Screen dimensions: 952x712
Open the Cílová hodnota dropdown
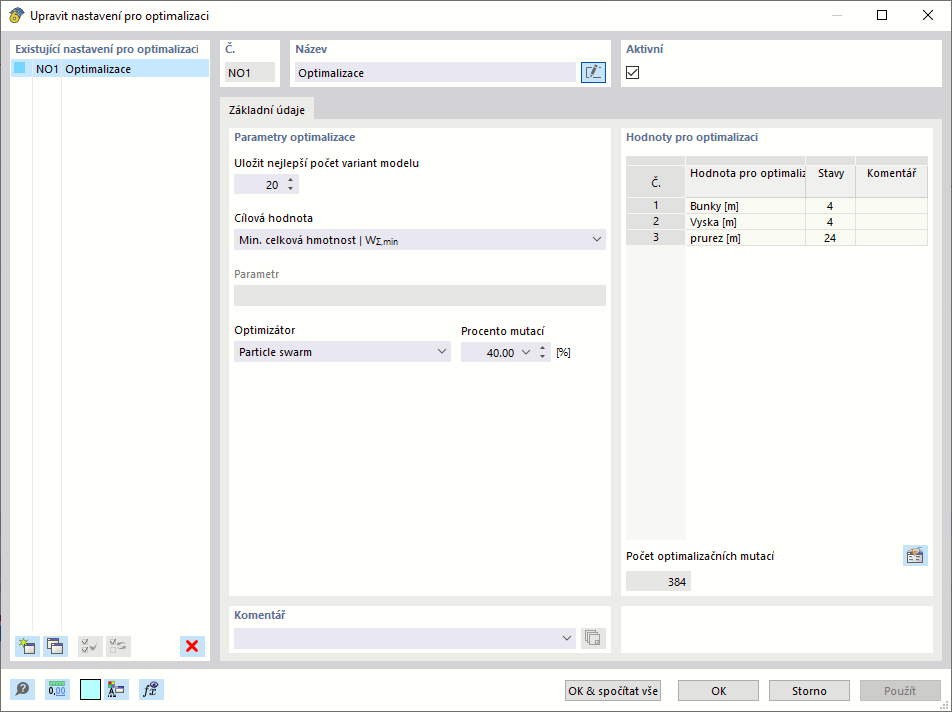coord(596,240)
